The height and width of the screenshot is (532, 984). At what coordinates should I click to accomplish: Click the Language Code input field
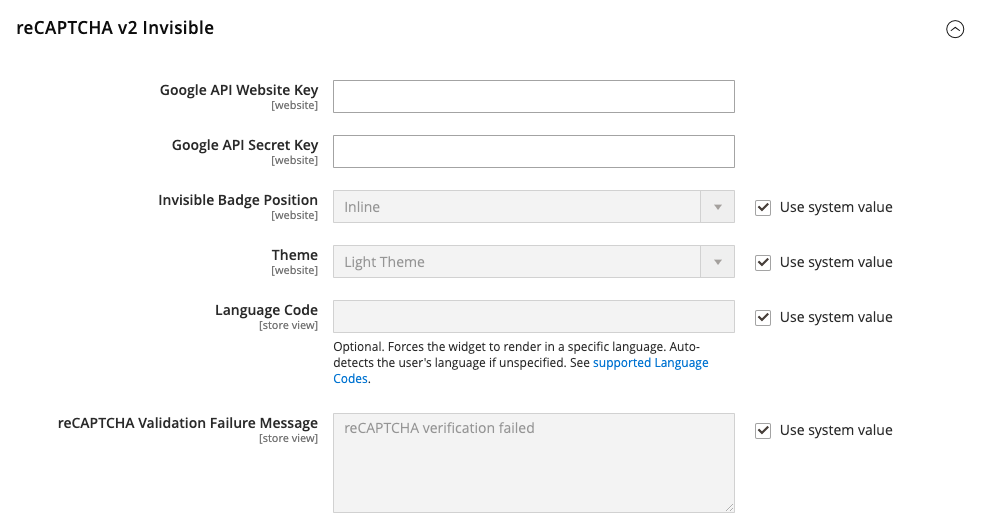533,317
